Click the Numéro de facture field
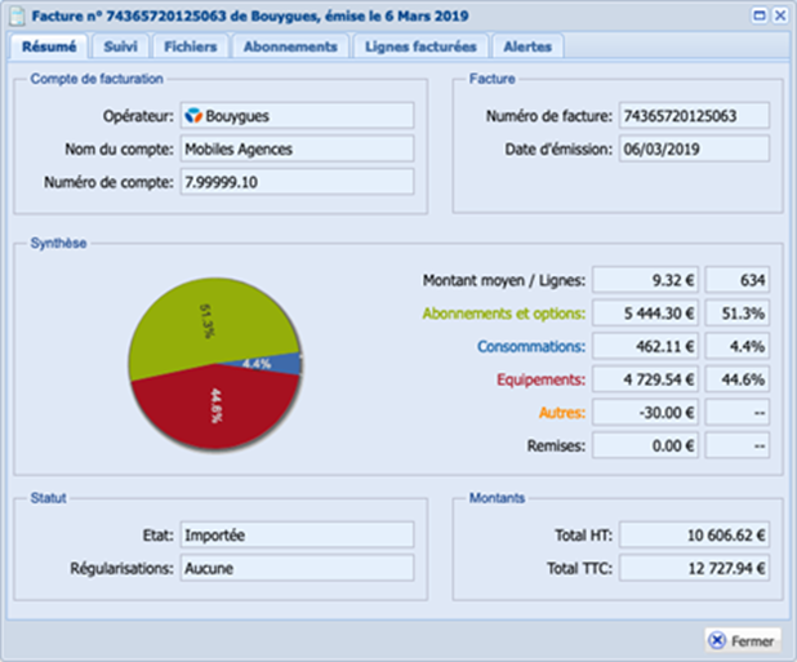 (694, 116)
